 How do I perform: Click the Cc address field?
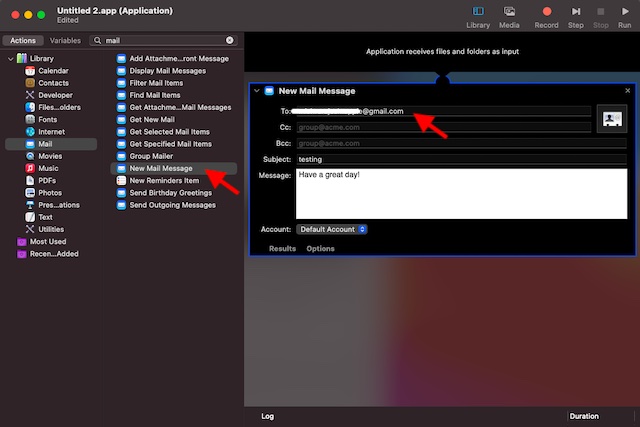pyautogui.click(x=443, y=127)
